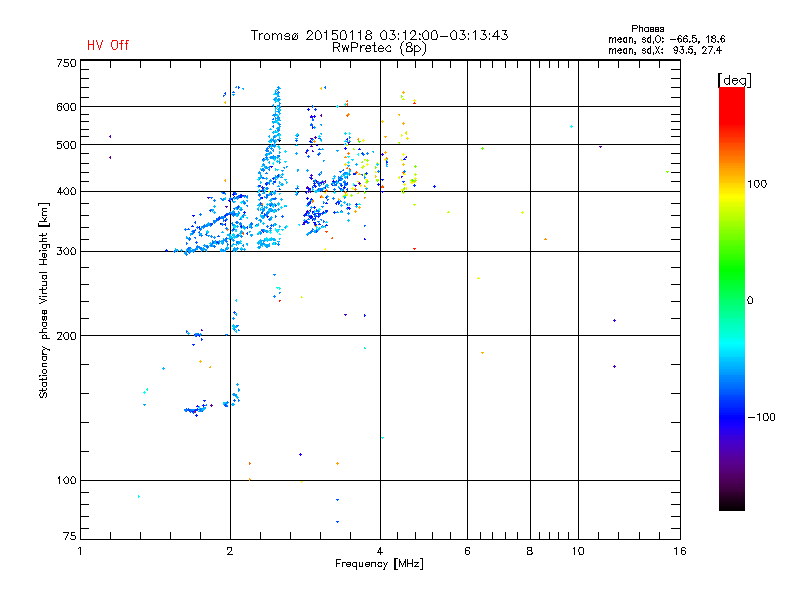Click the red 'HV Off' label

pyautogui.click(x=108, y=45)
